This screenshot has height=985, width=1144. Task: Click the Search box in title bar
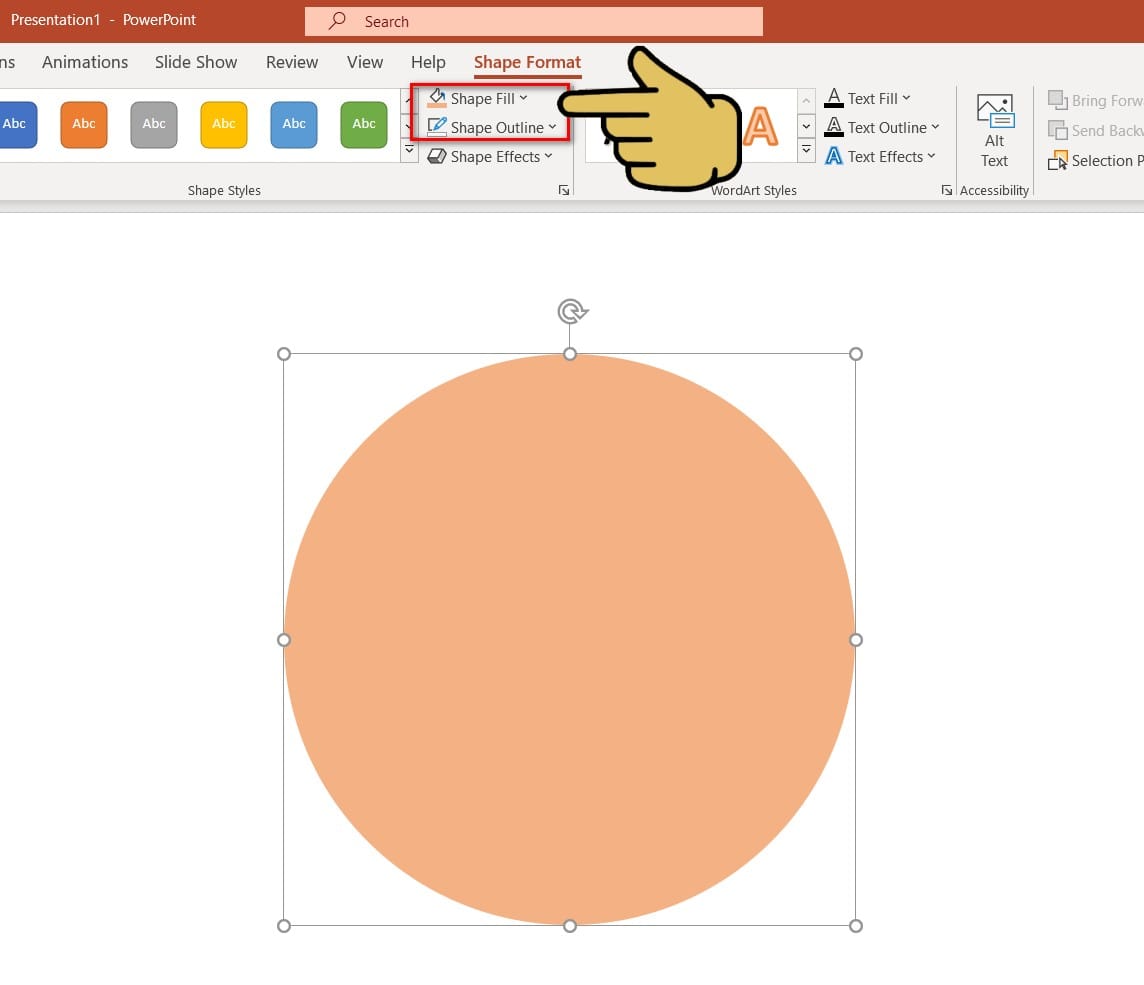(x=533, y=21)
